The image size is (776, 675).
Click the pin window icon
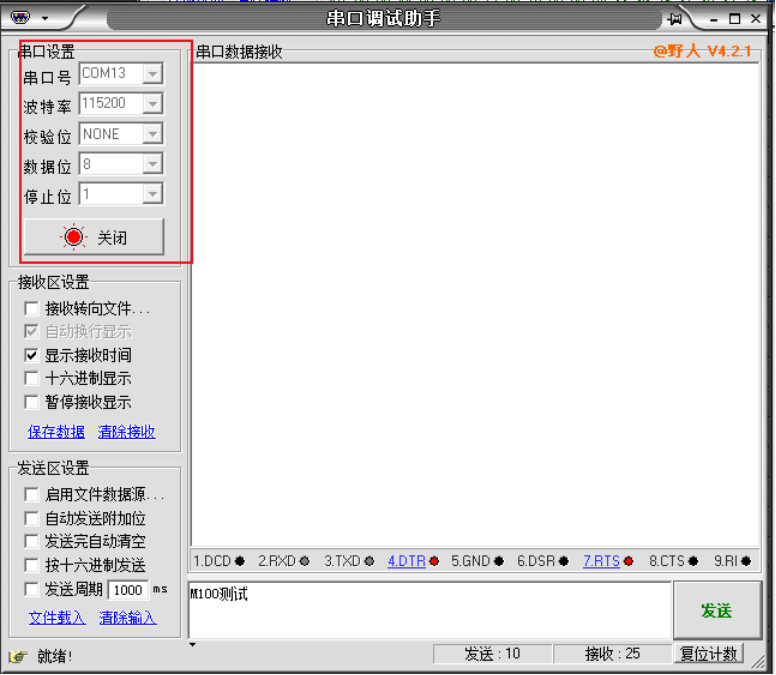point(675,19)
